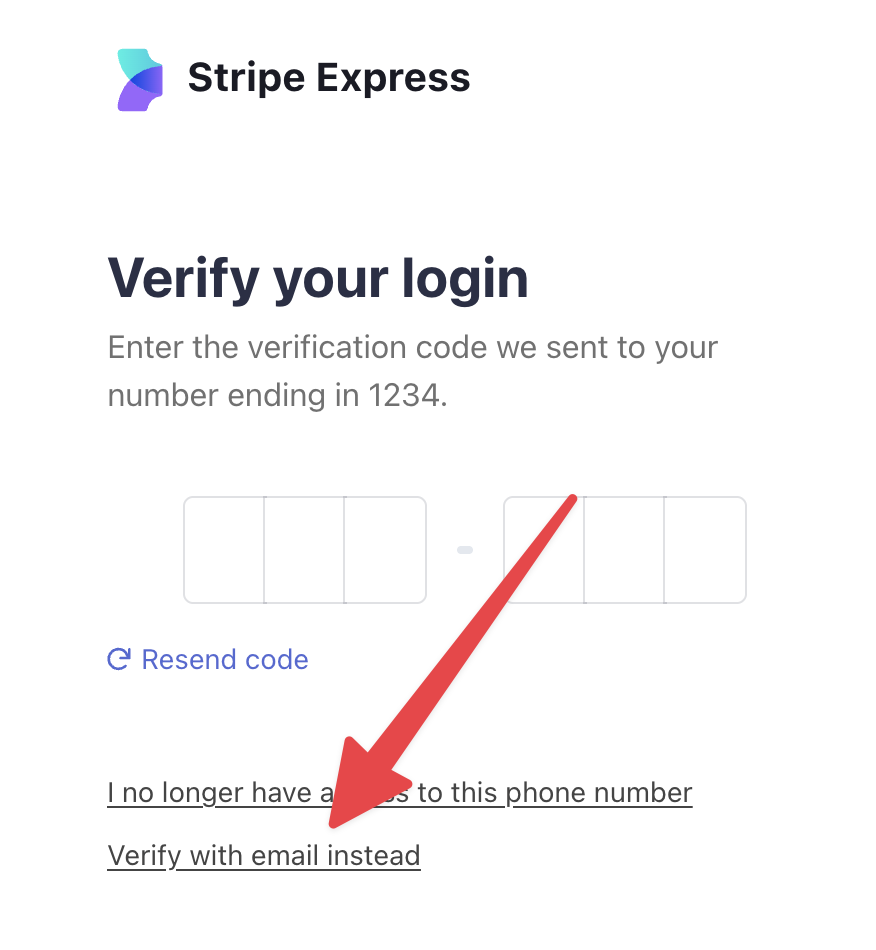Image resolution: width=876 pixels, height=950 pixels.
Task: Select the first verification code digit box
Action: coord(224,550)
